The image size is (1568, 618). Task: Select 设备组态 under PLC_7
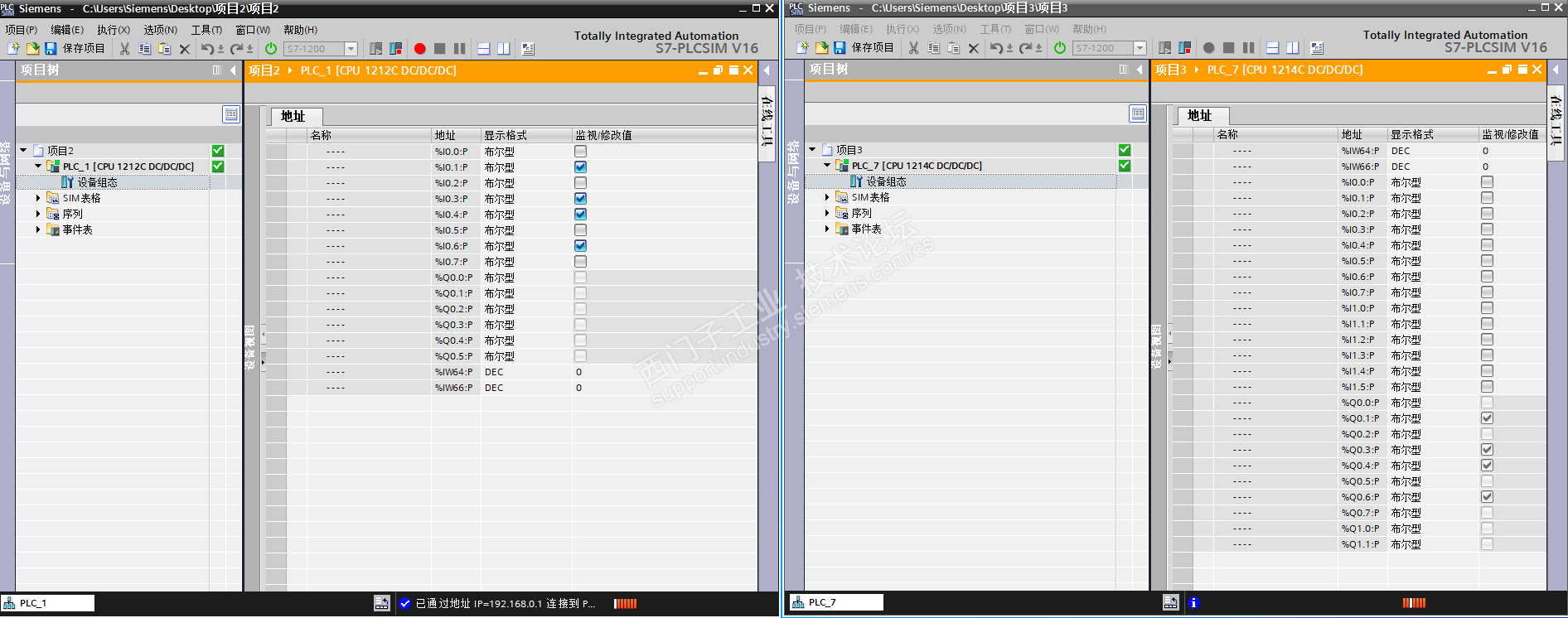point(886,182)
